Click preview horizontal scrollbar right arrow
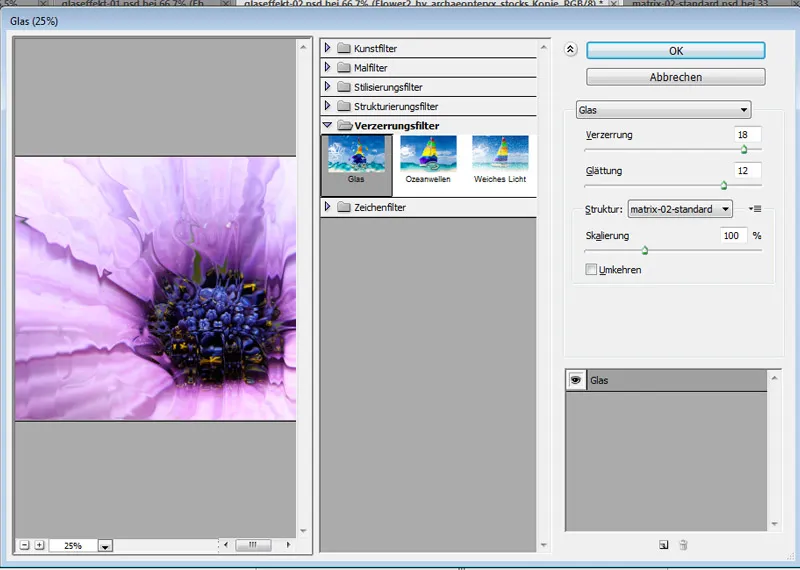800x570 pixels. [x=289, y=545]
